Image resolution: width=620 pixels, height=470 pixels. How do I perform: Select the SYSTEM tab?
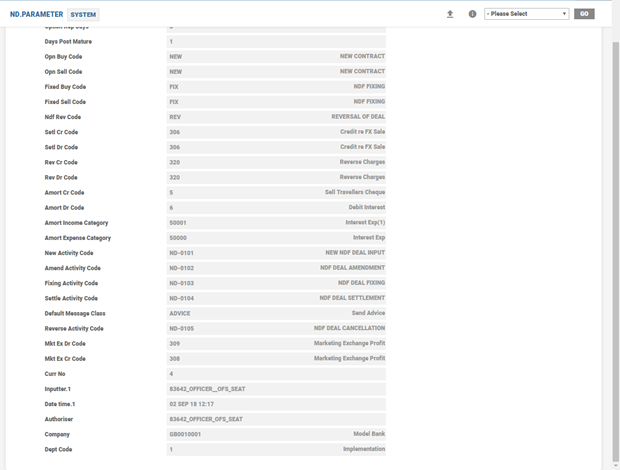[x=83, y=15]
